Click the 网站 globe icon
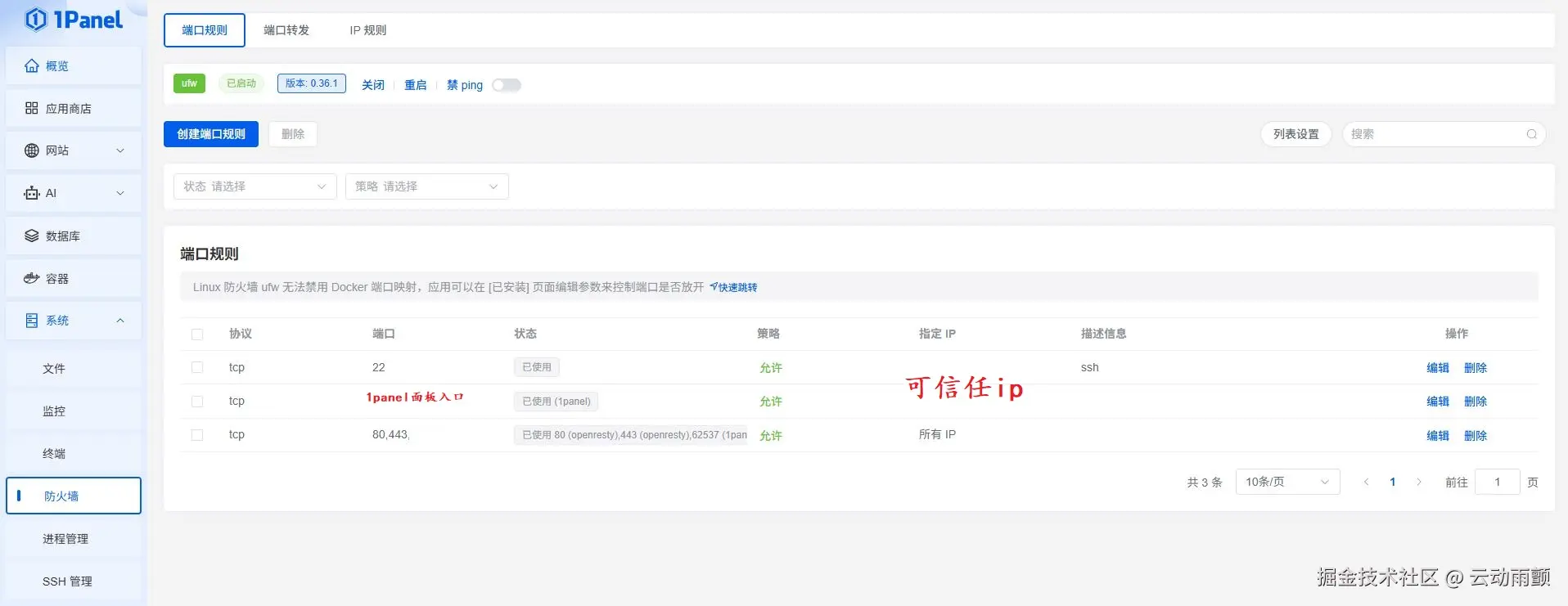The width and height of the screenshot is (1568, 606). coord(32,150)
